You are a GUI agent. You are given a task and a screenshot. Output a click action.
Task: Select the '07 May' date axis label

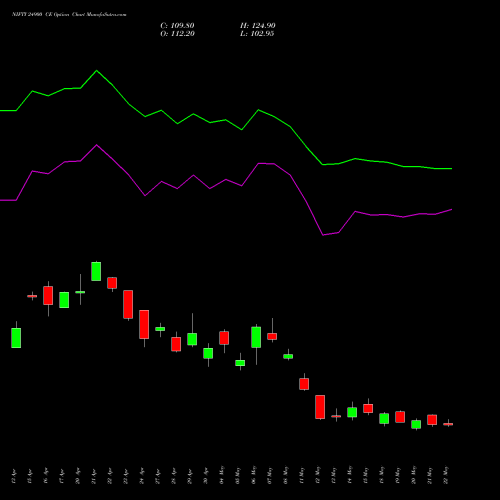(270, 475)
